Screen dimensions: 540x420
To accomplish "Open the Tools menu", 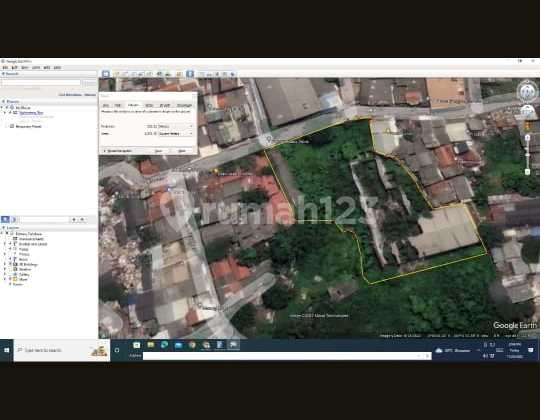I will (36, 67).
